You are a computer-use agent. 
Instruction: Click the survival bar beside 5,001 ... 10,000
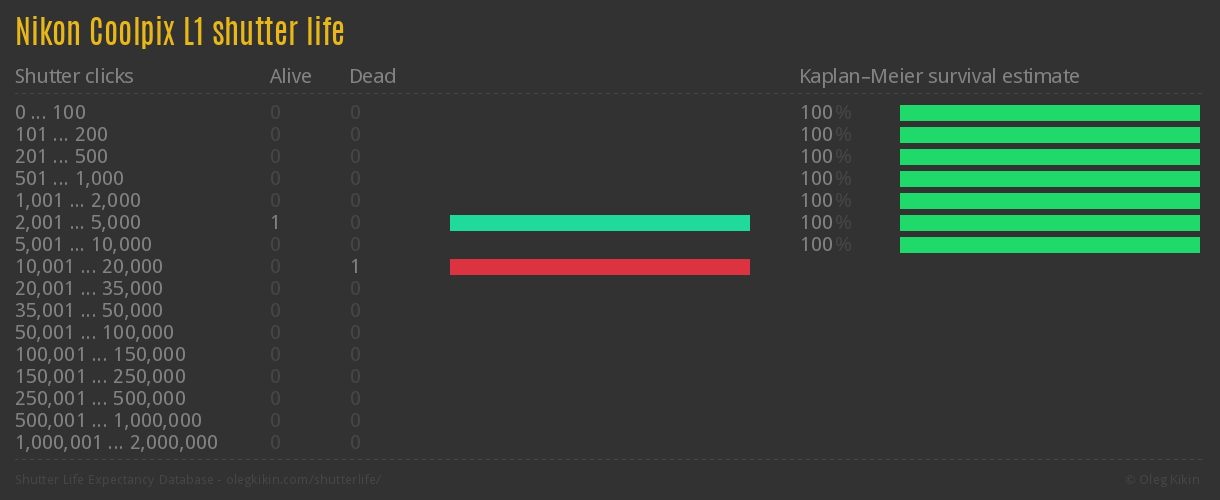(1049, 245)
